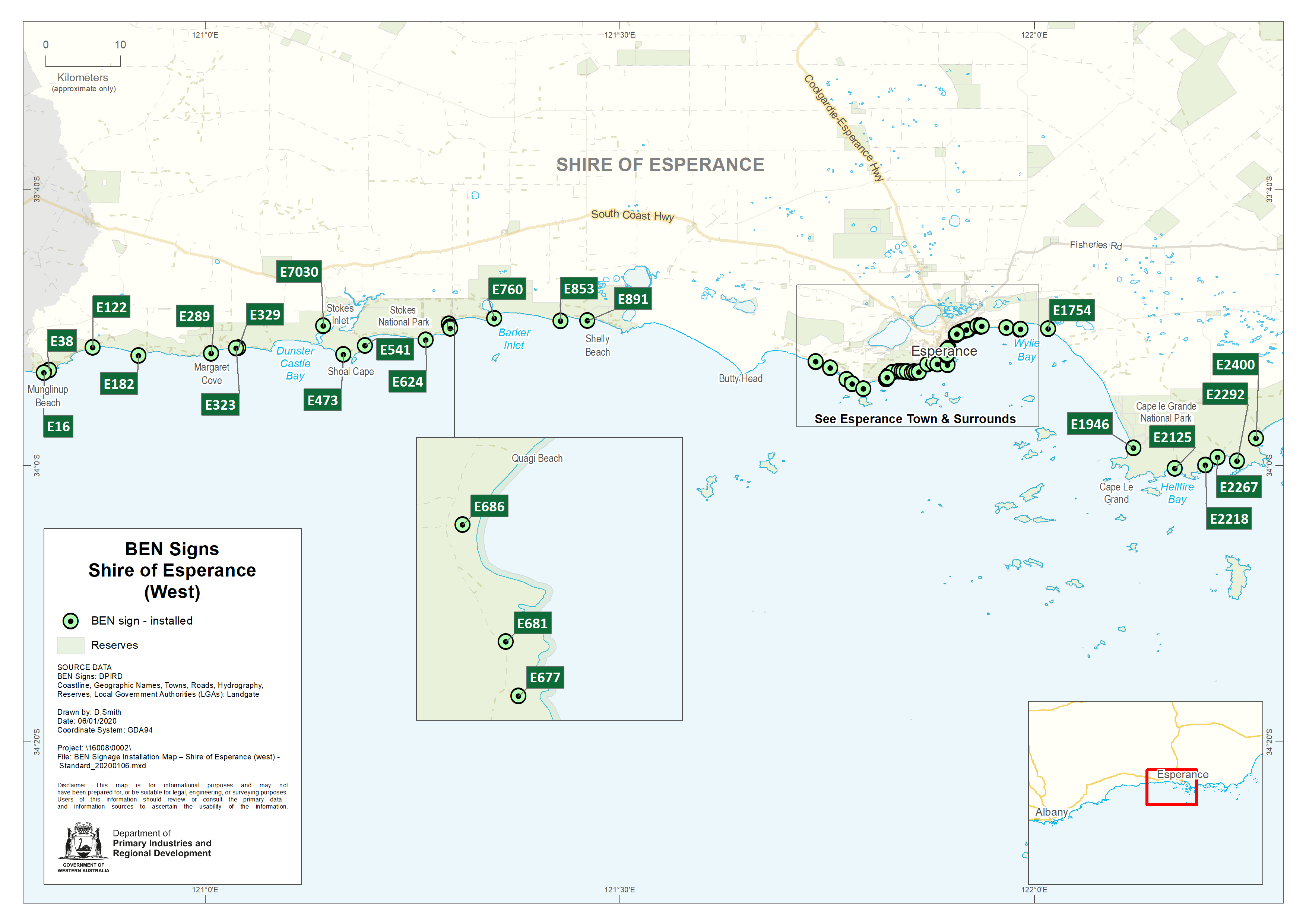This screenshot has width=1306, height=924.
Task: Select the E2292 sign label
Action: [1225, 394]
